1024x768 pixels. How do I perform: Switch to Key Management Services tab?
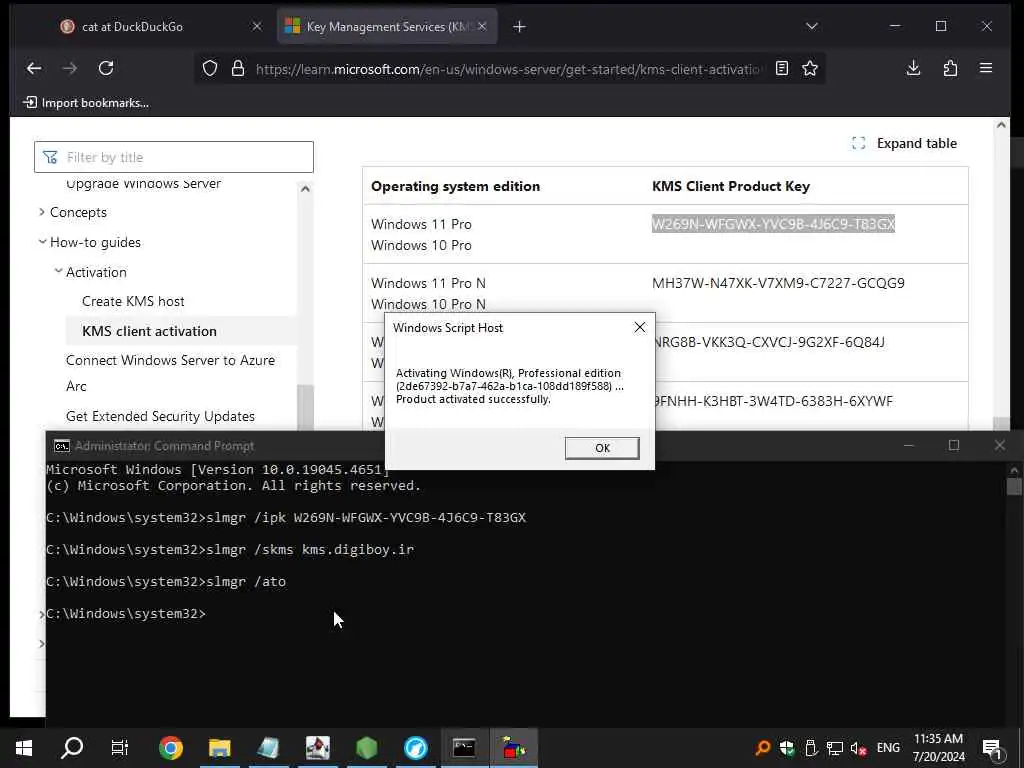(x=385, y=27)
